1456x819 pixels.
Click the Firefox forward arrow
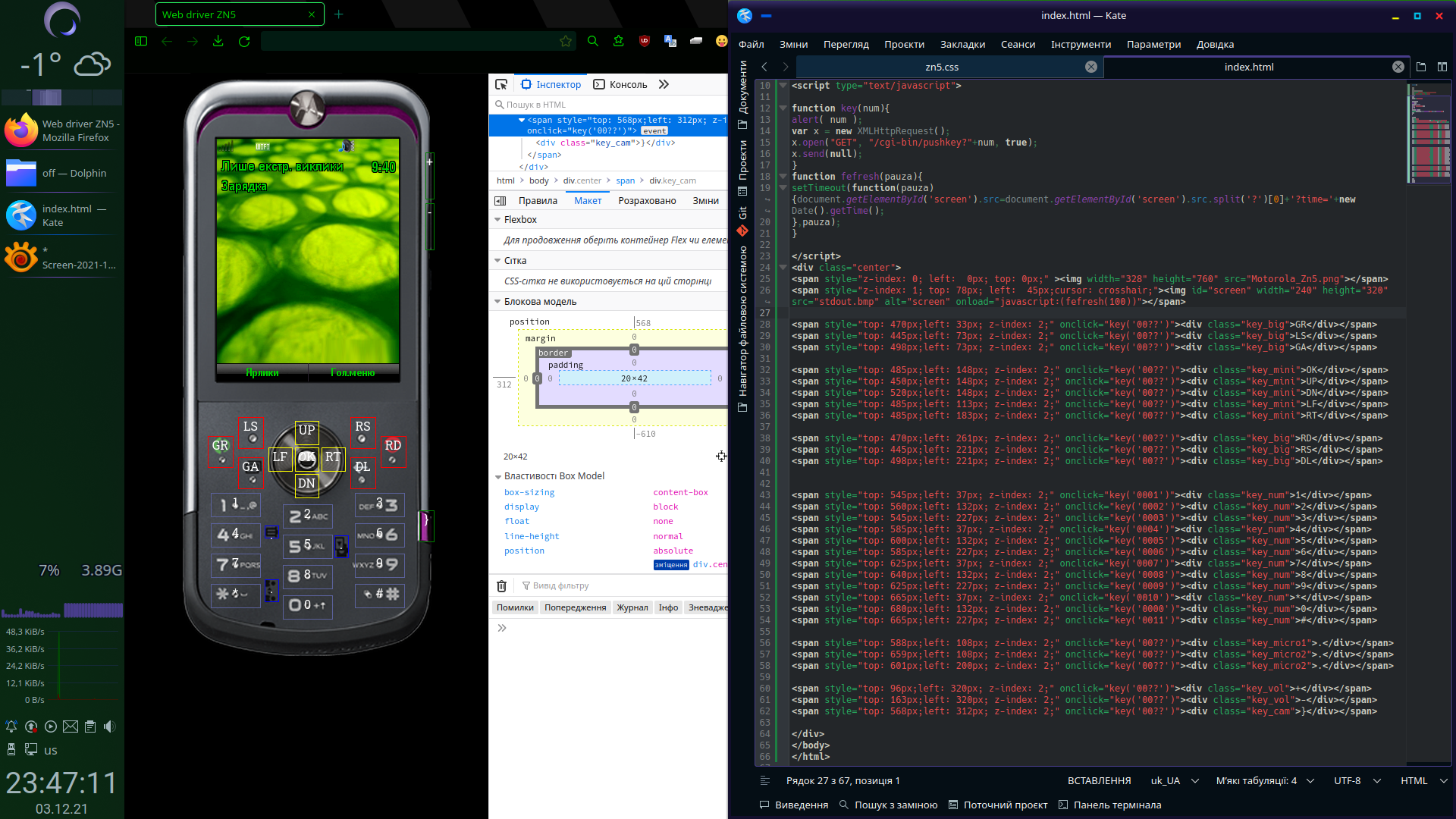[x=193, y=42]
